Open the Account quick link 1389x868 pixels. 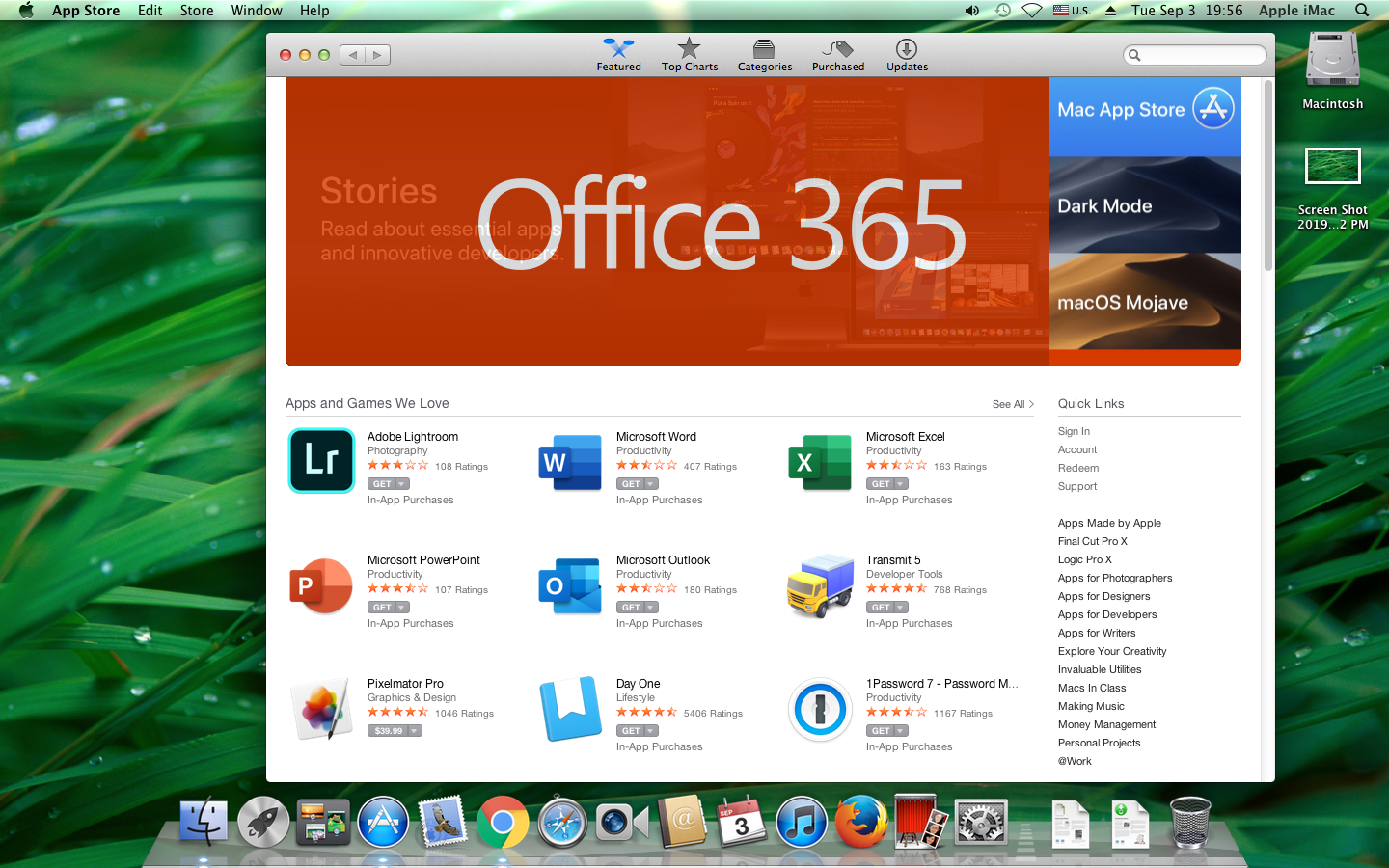(1077, 449)
